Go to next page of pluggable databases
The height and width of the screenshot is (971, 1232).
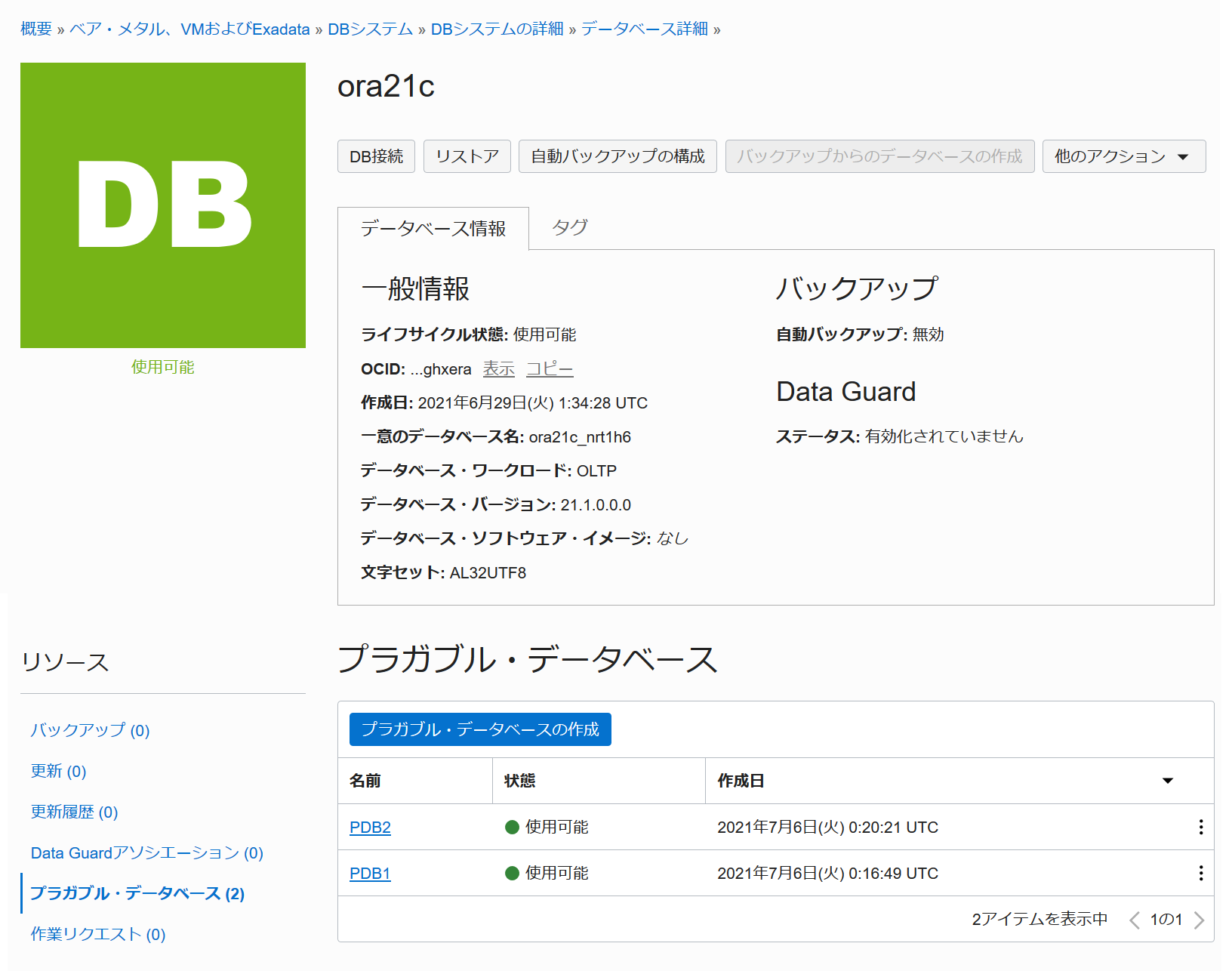pyautogui.click(x=1199, y=920)
